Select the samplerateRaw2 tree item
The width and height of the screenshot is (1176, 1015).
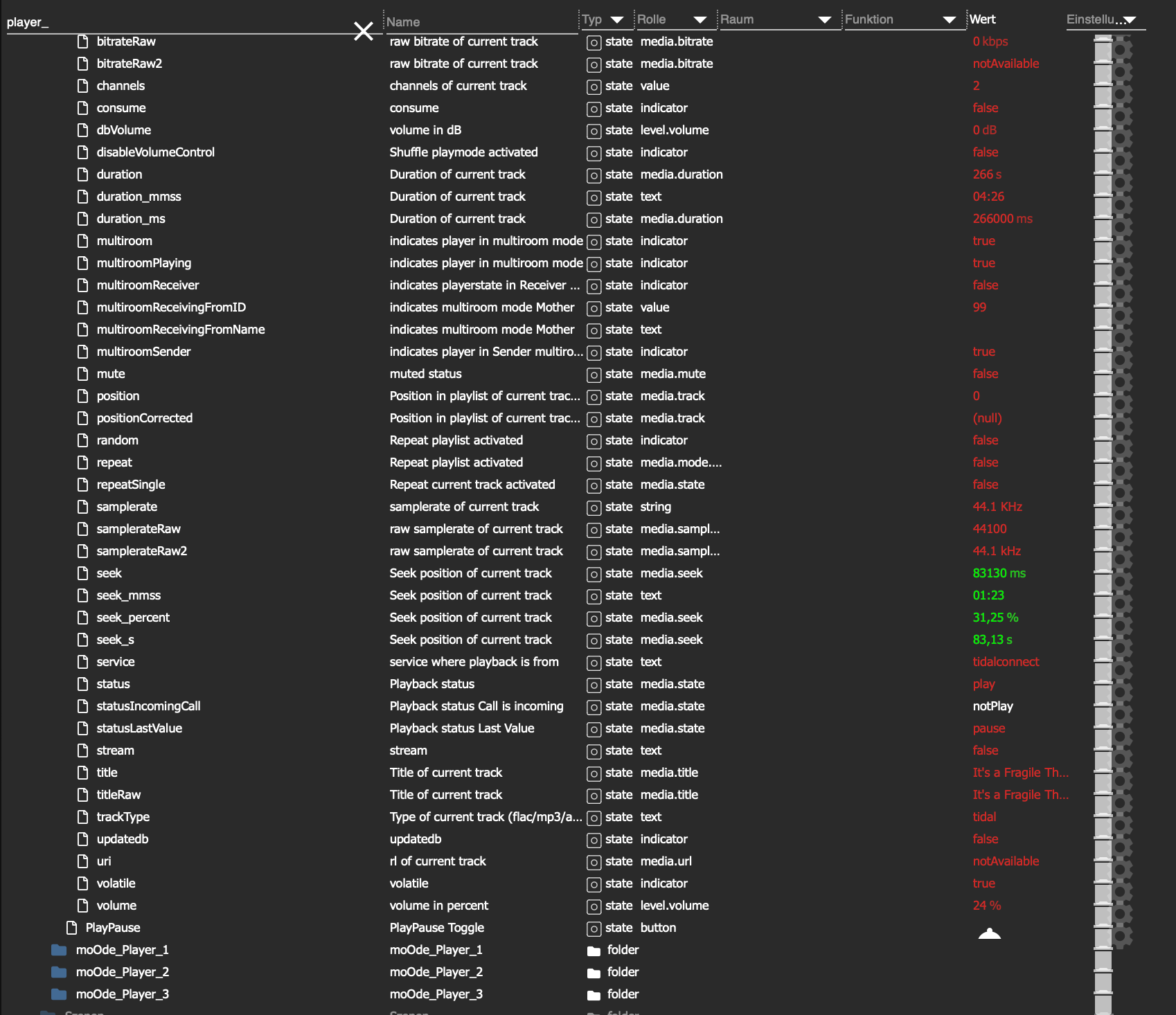pyautogui.click(x=141, y=551)
